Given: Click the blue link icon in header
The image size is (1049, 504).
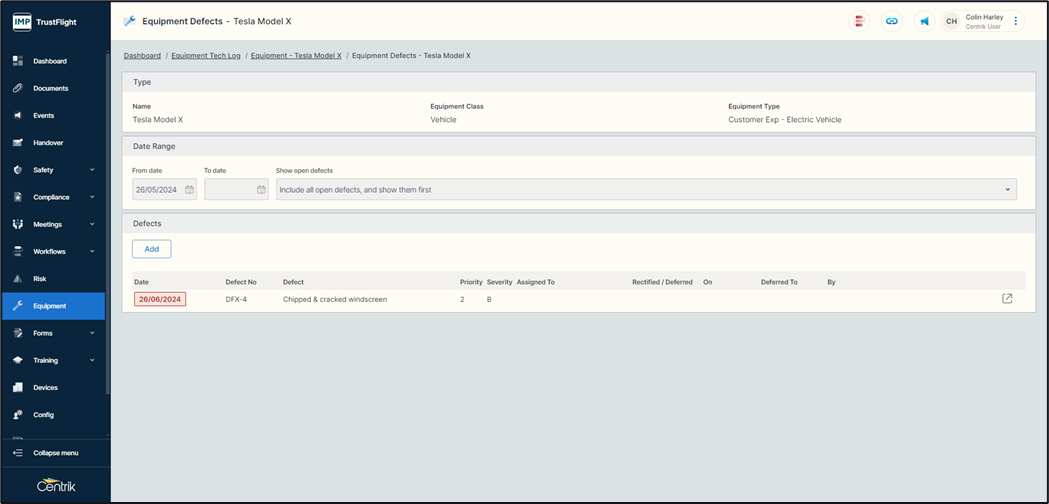Looking at the screenshot, I should pyautogui.click(x=892, y=21).
